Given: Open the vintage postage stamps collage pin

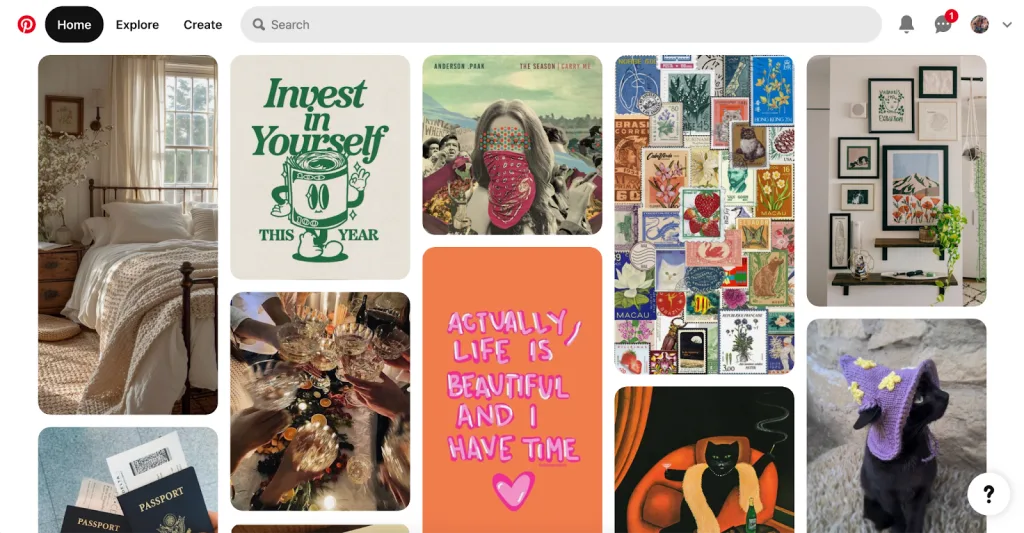Looking at the screenshot, I should [704, 214].
